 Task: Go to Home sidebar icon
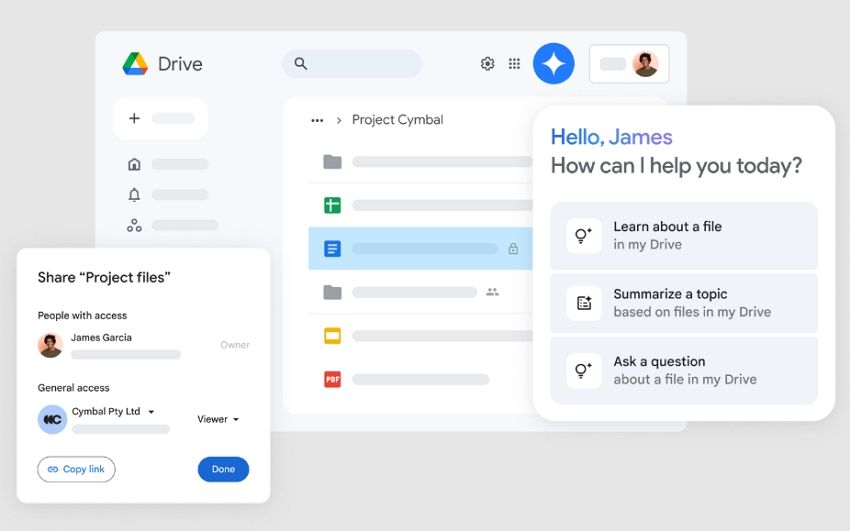pyautogui.click(x=134, y=164)
